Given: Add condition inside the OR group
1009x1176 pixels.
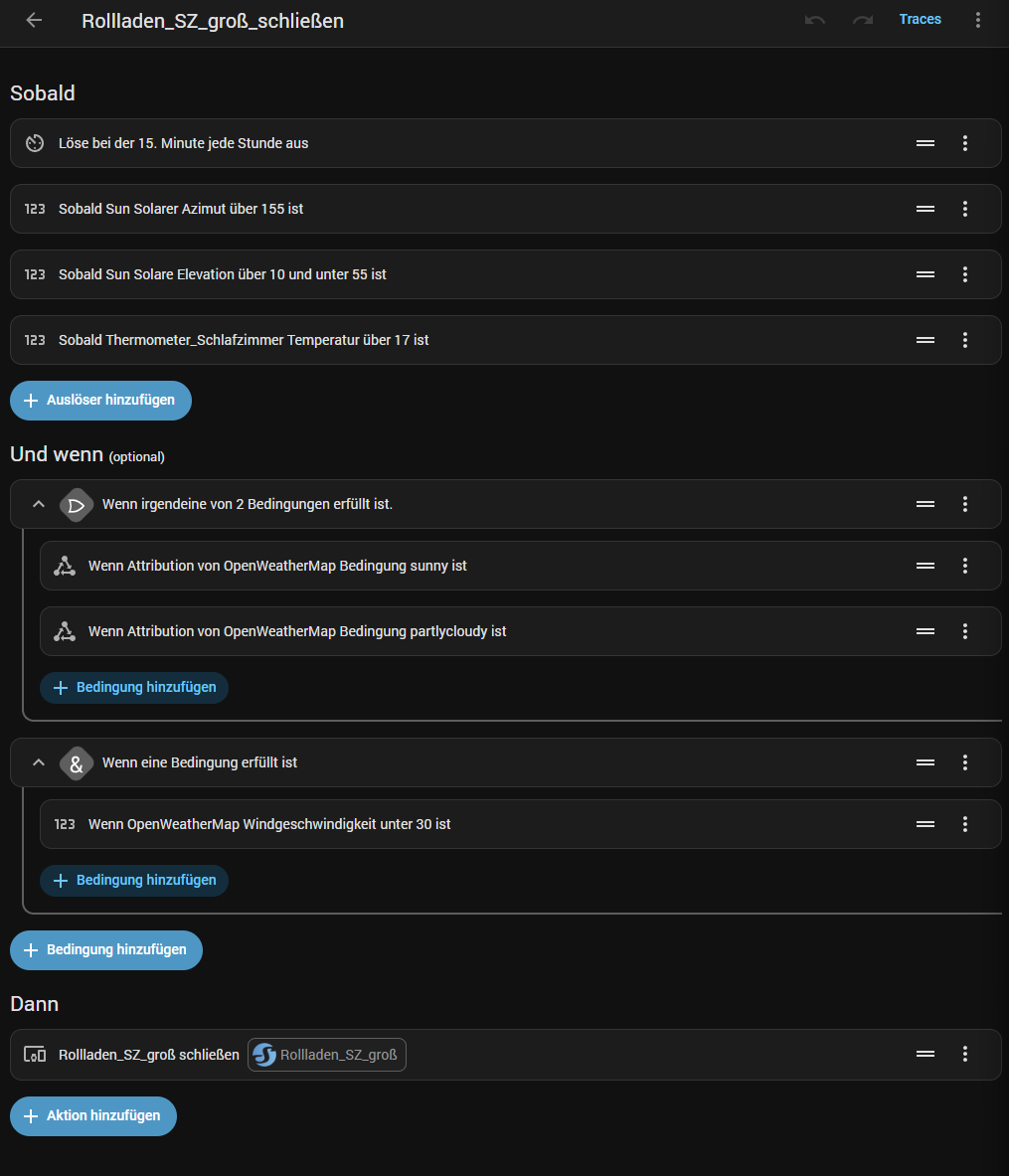Looking at the screenshot, I should (134, 687).
